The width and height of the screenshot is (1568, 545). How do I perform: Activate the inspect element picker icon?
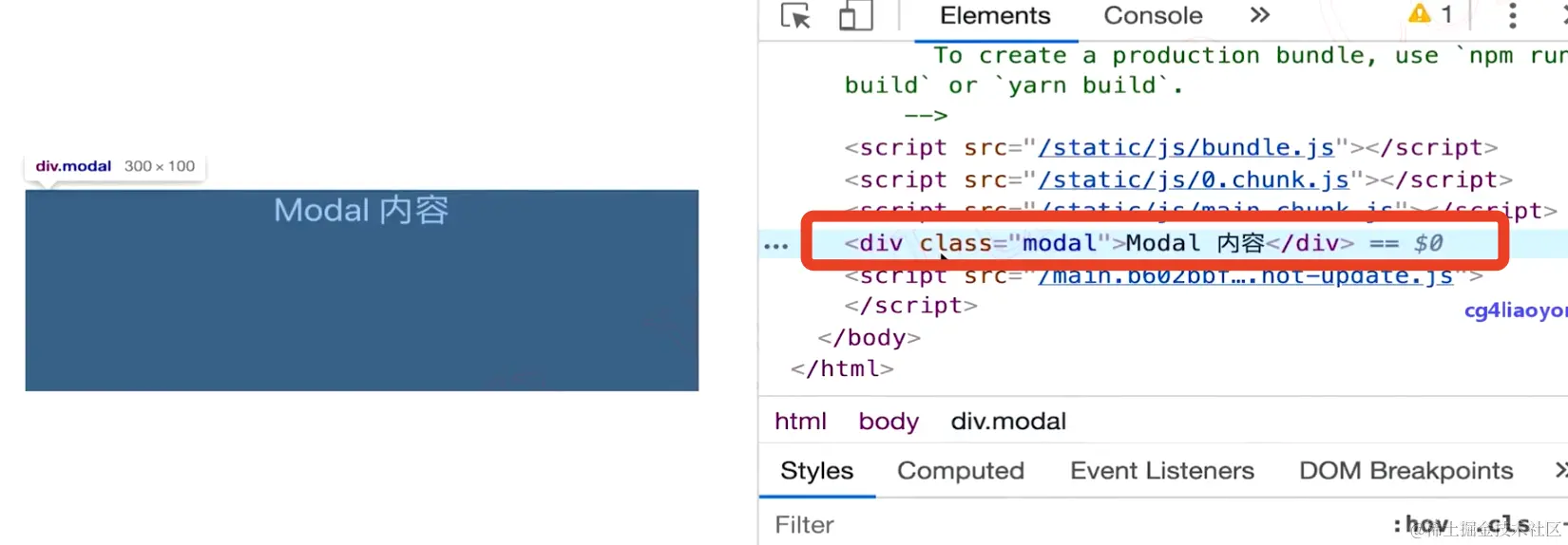795,16
